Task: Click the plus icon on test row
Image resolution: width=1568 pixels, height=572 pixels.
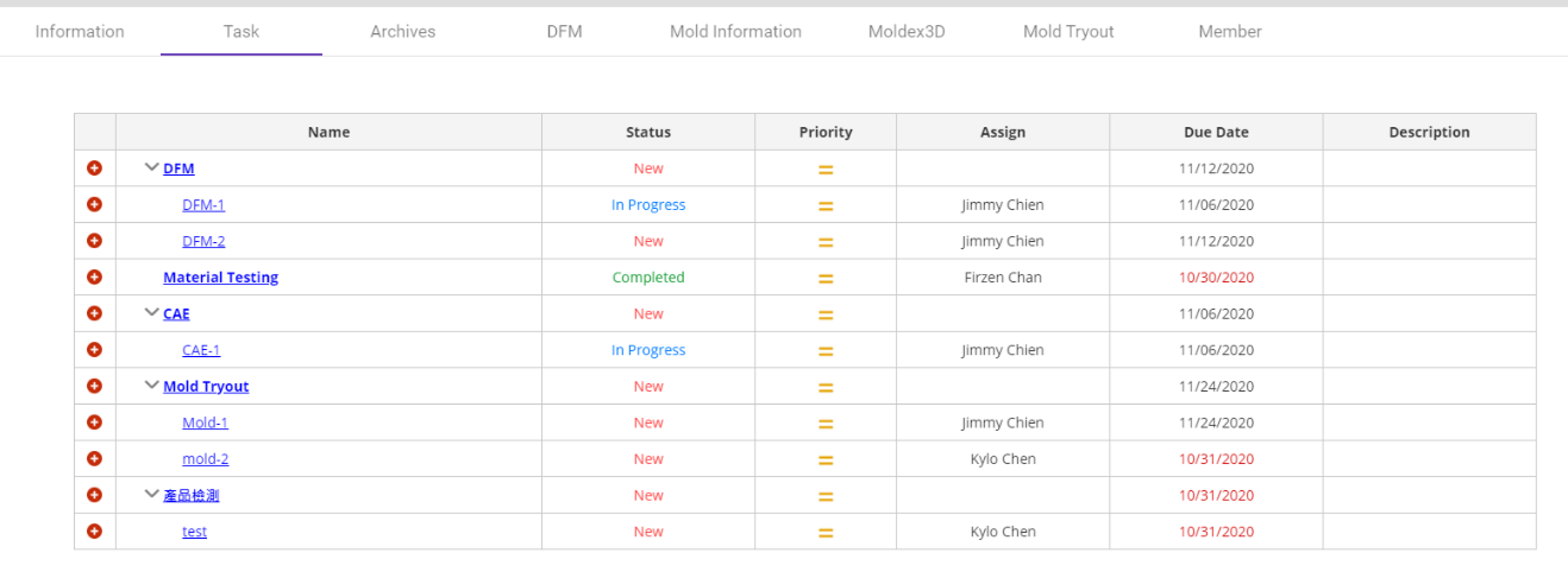Action: (x=94, y=531)
